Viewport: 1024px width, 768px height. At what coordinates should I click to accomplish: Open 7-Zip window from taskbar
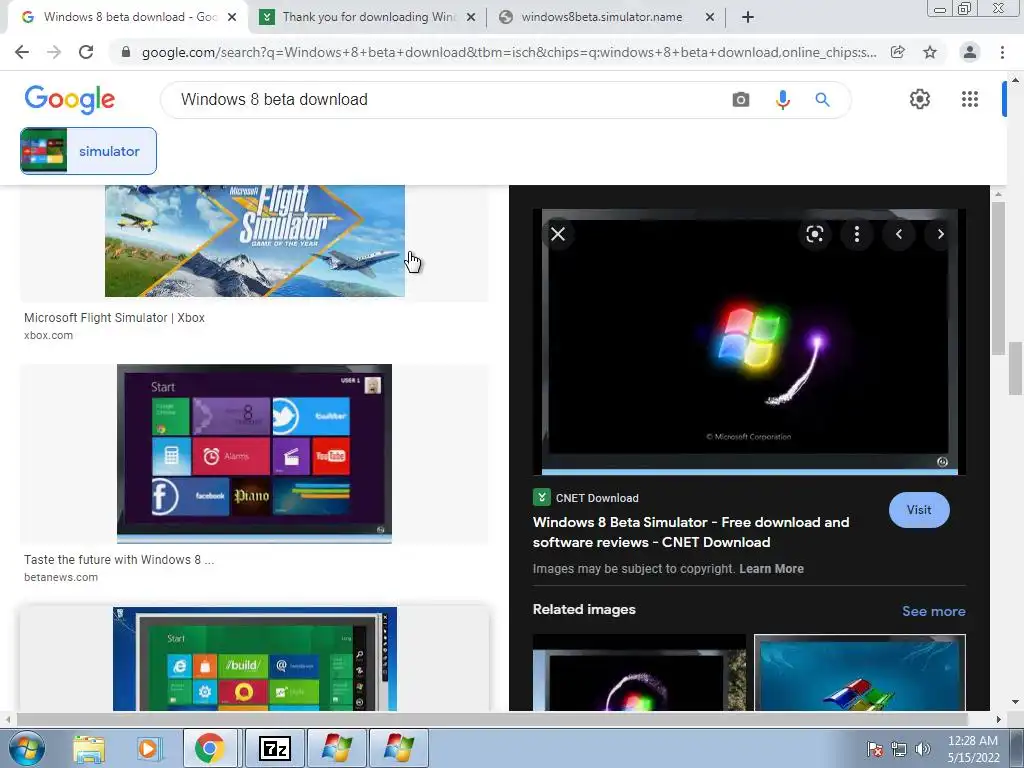click(x=274, y=748)
